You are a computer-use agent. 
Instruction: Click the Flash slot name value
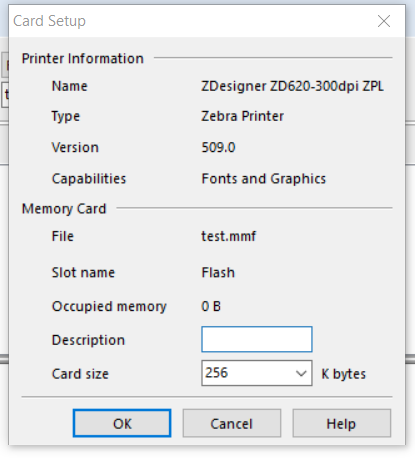(218, 273)
